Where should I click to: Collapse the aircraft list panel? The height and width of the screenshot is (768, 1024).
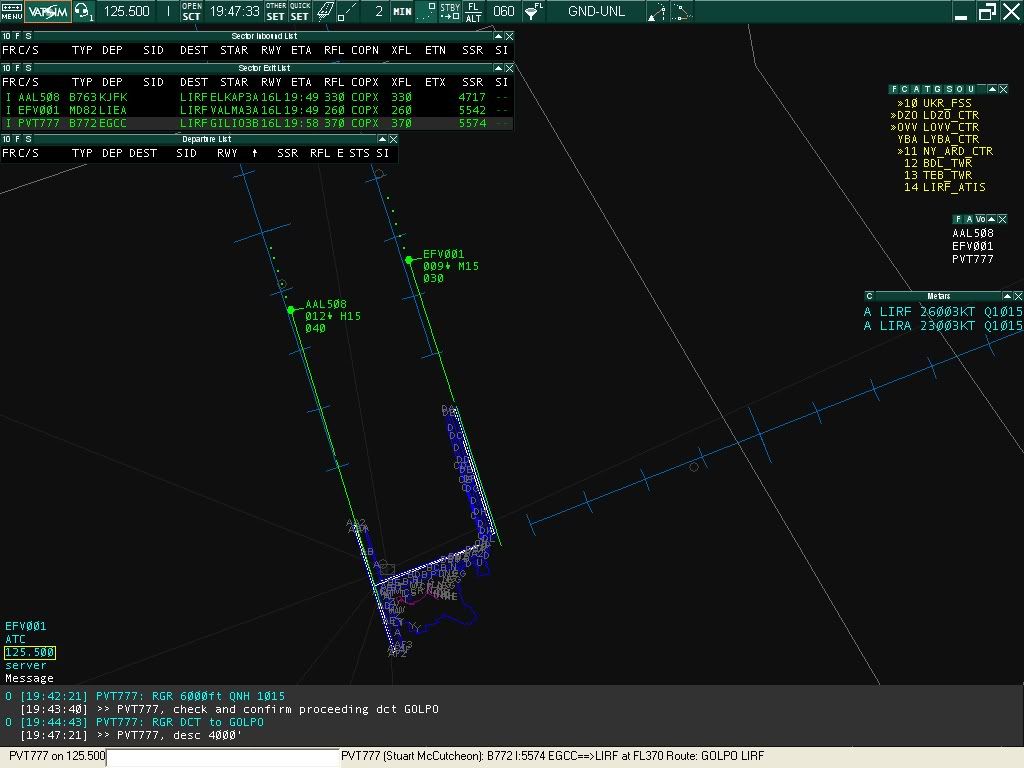coord(991,219)
